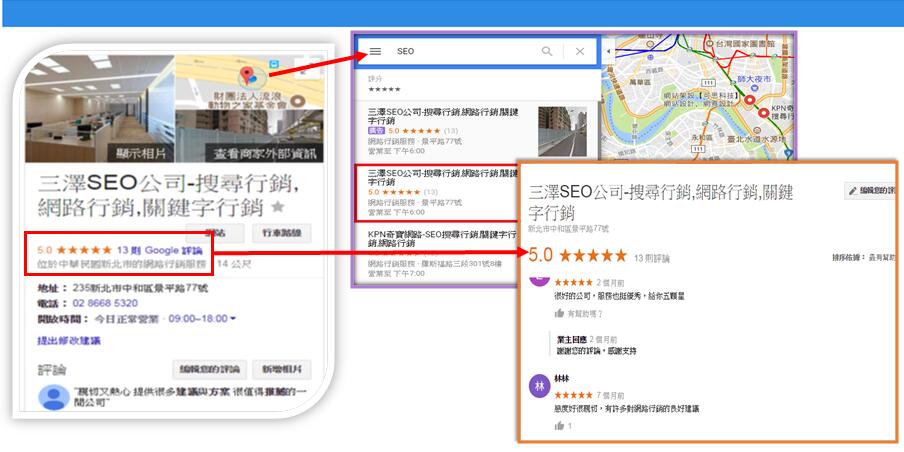Click the 提出修改建議 link
The height and width of the screenshot is (452, 904).
point(69,341)
